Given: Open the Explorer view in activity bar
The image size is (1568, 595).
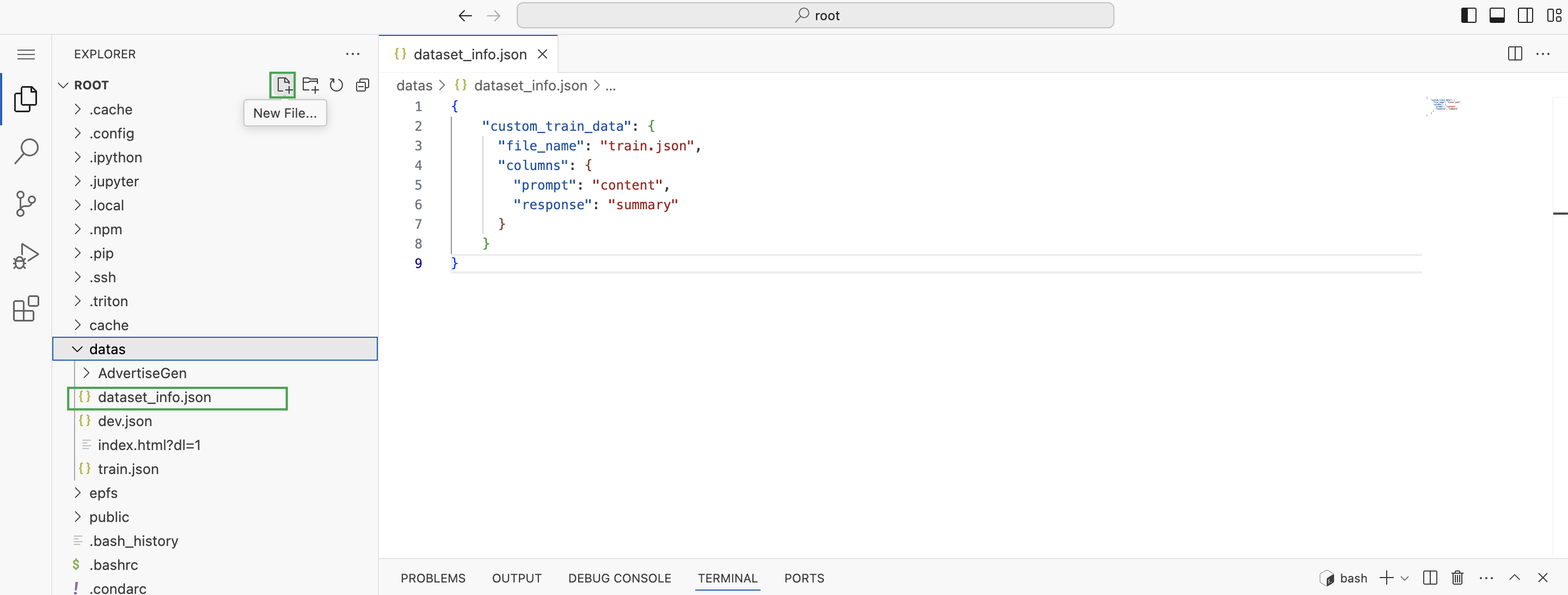Looking at the screenshot, I should tap(26, 99).
